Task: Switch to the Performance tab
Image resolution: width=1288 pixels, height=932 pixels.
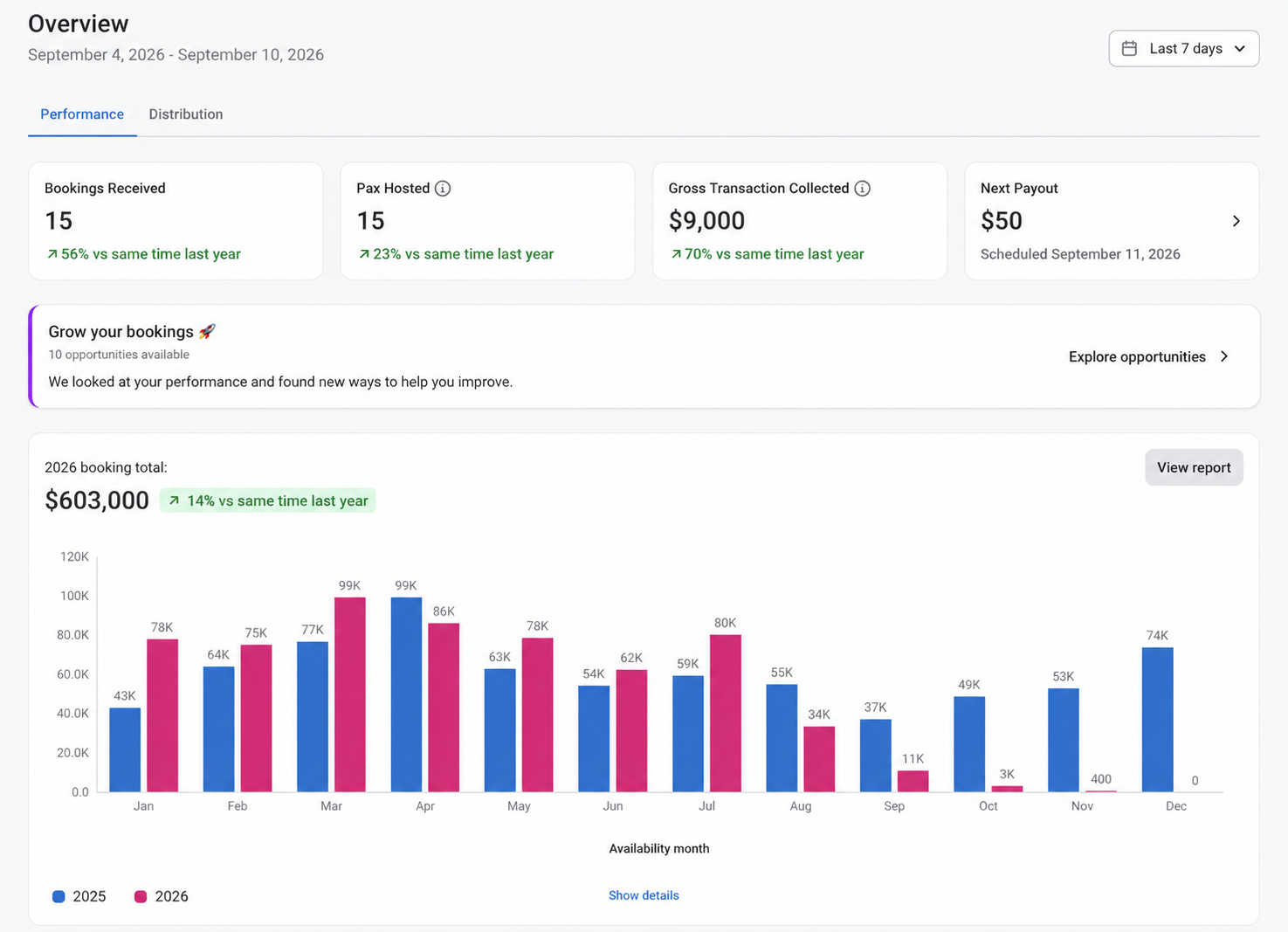Action: tap(82, 114)
